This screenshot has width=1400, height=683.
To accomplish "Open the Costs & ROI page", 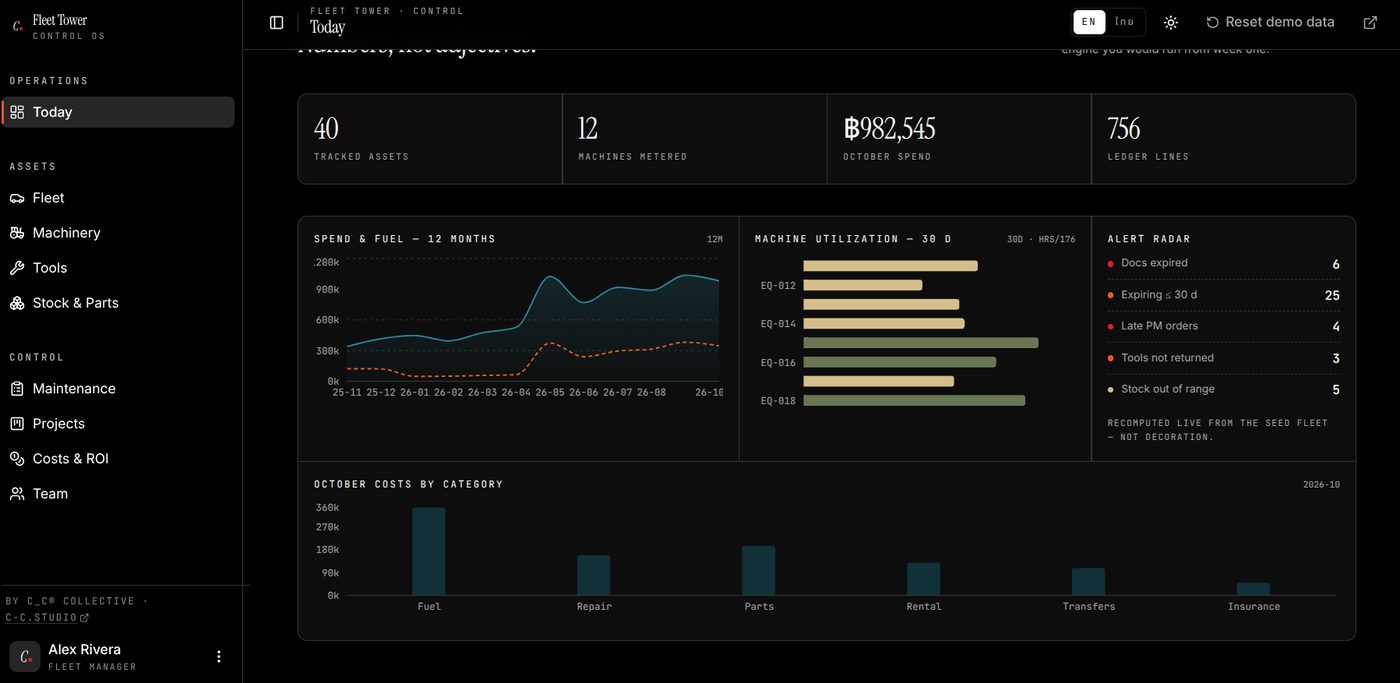I will coord(118,459).
